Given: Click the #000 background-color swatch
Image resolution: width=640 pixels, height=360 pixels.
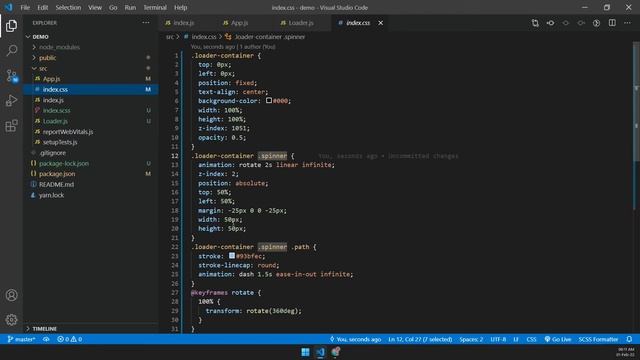Looking at the screenshot, I should click(269, 100).
